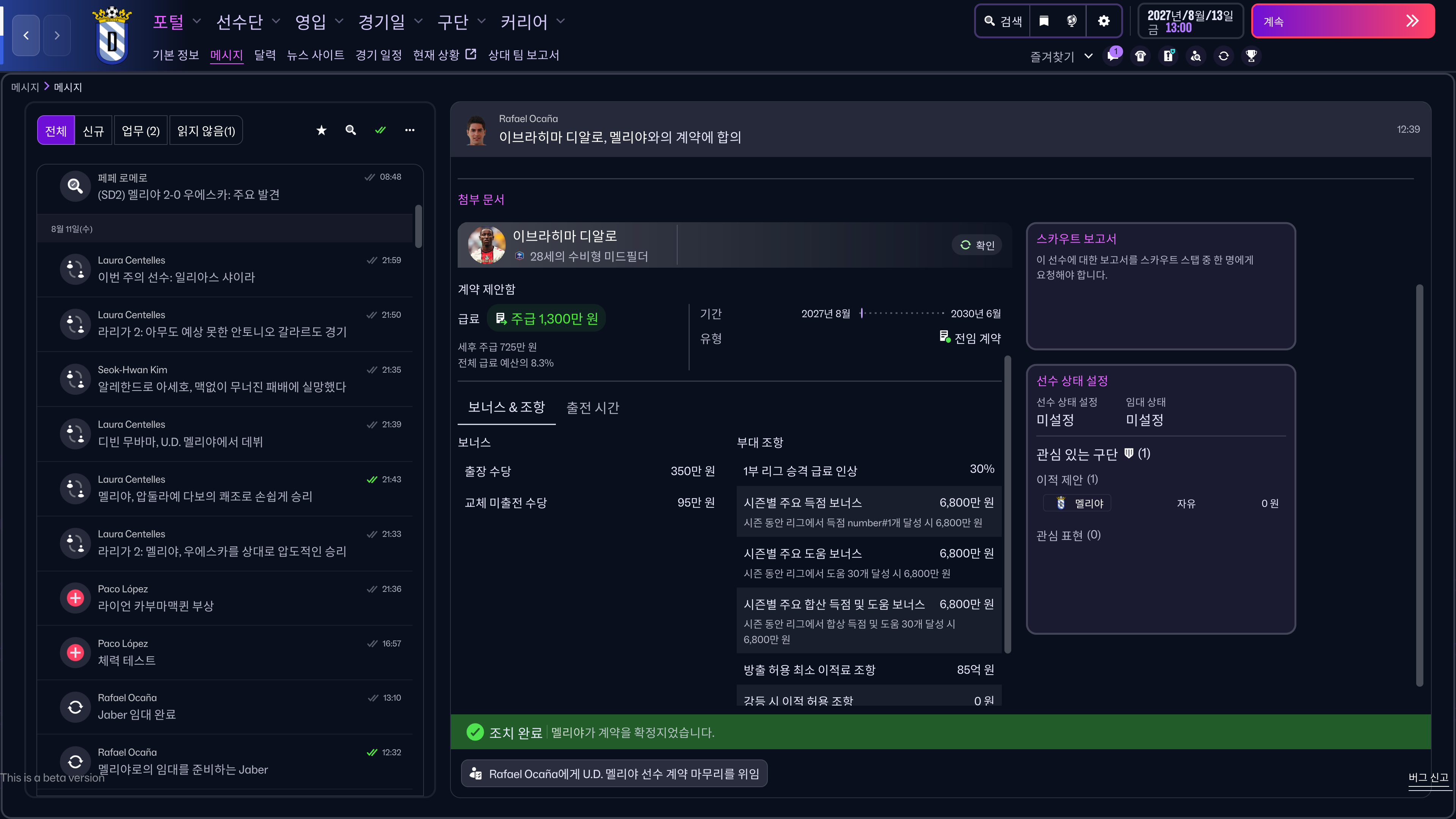Open the Jaber 임대 완료 message

(226, 706)
